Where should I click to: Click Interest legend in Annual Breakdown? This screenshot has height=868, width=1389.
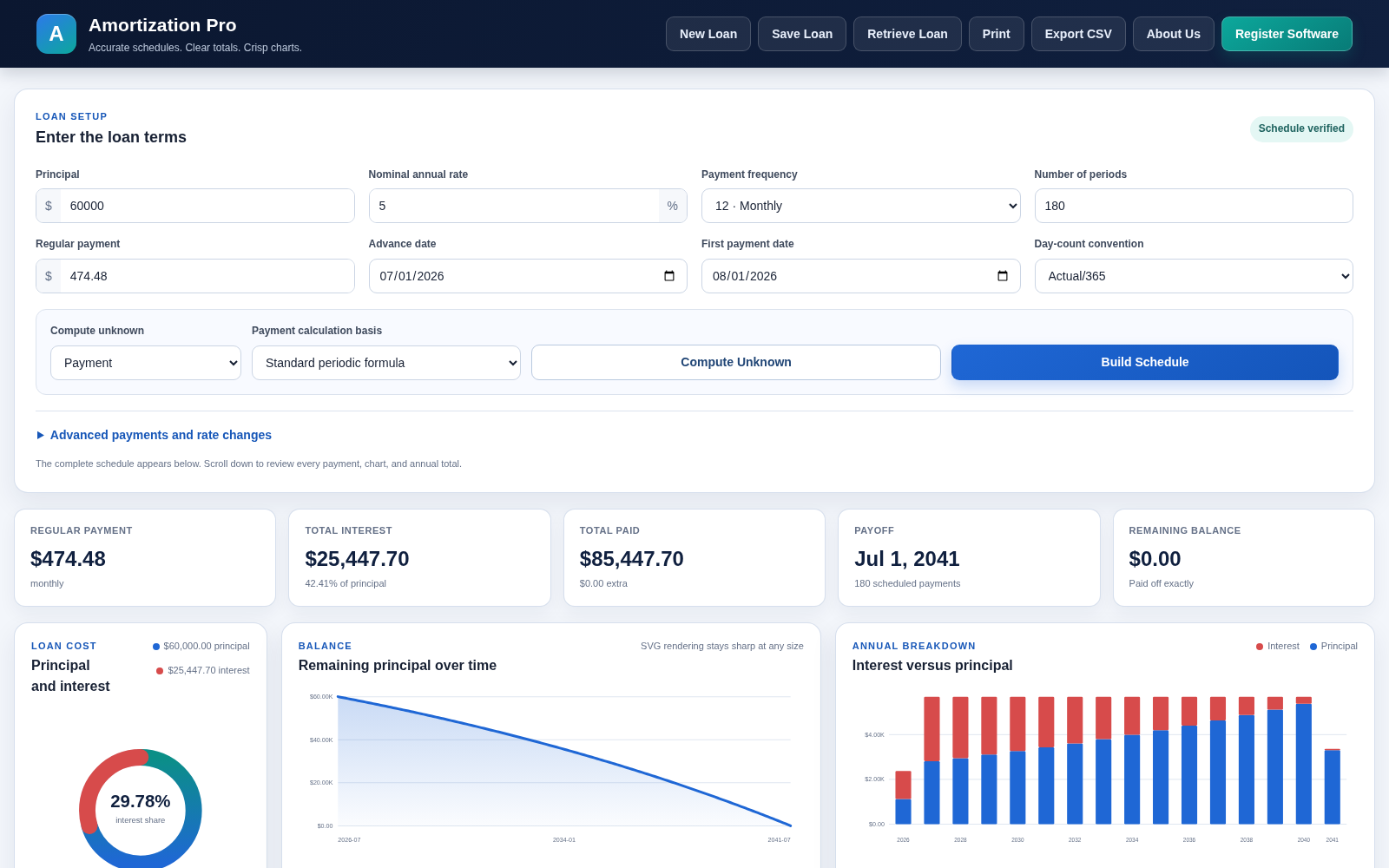click(x=1278, y=647)
